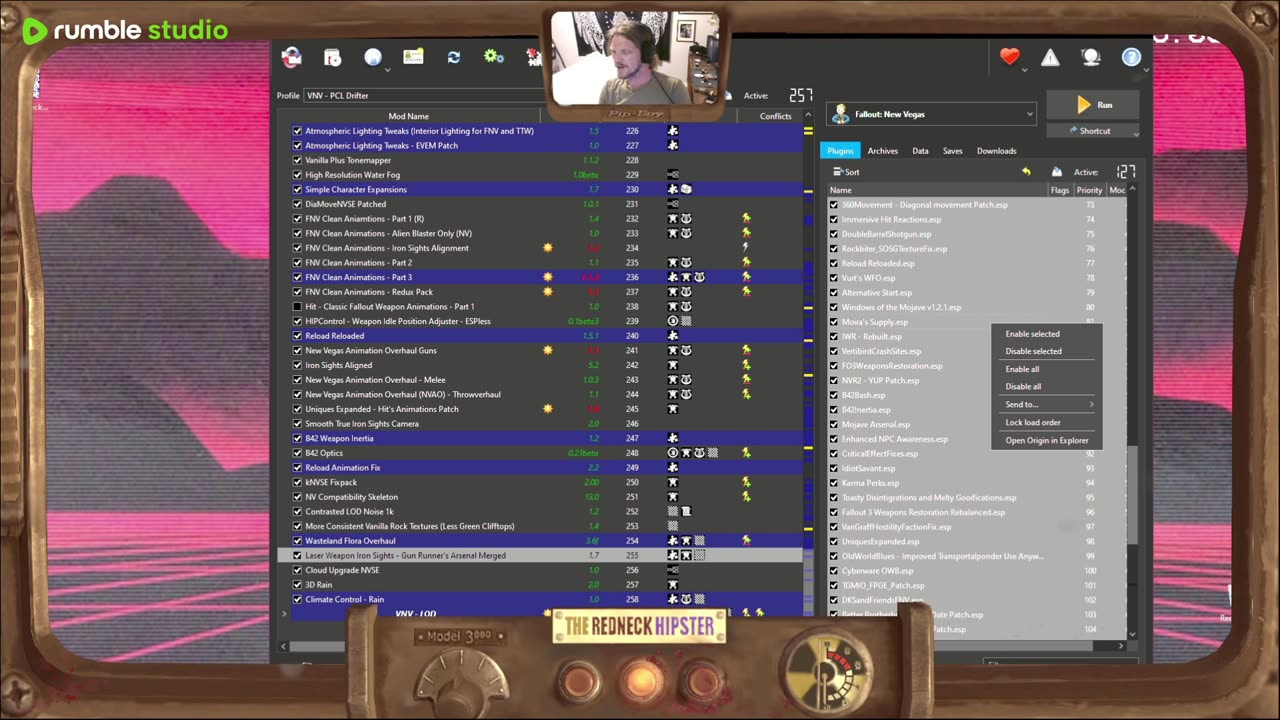Open the blue question mark help icon
1280x720 pixels.
tap(1131, 58)
